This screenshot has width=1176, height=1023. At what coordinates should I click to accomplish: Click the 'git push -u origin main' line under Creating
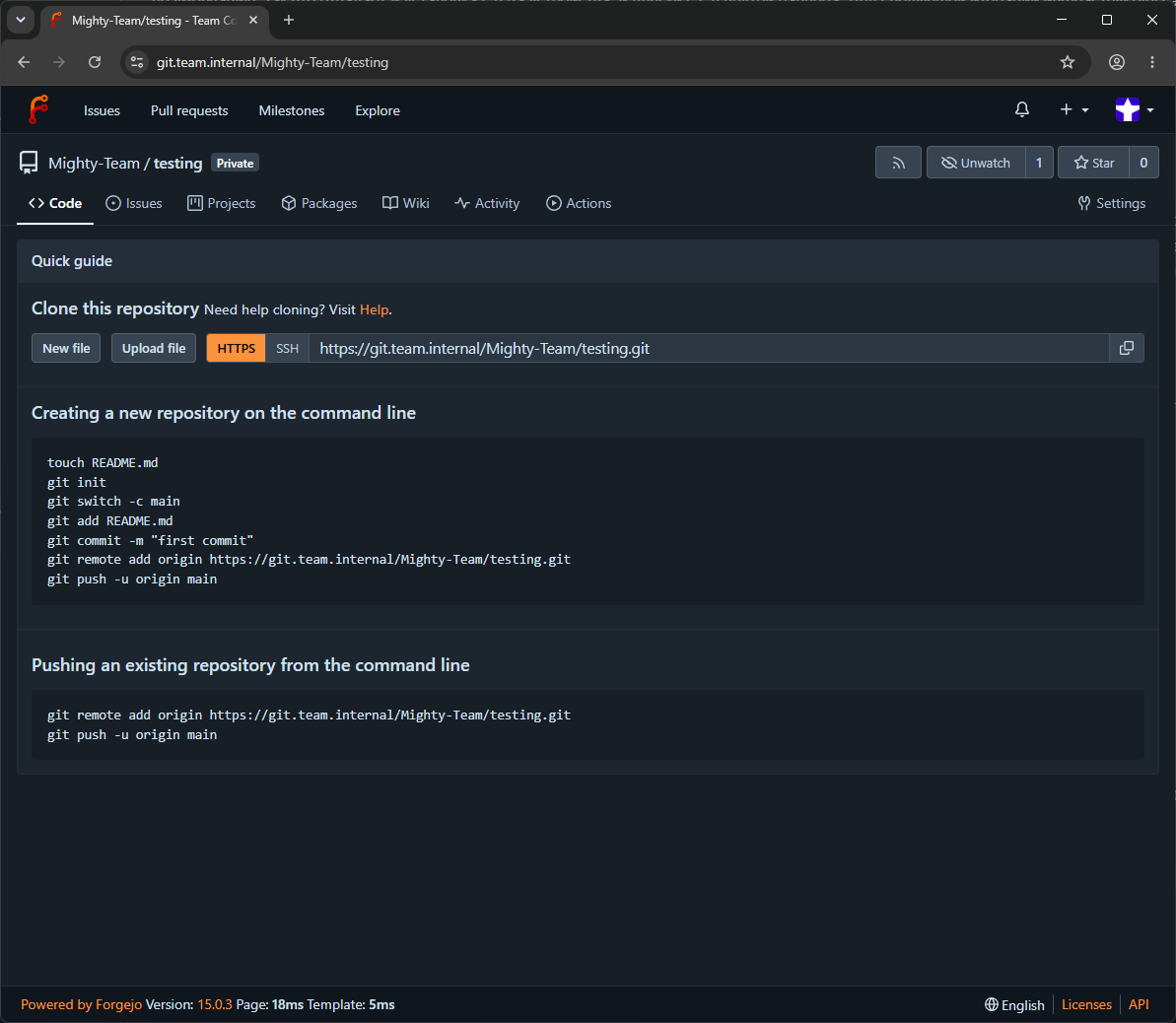(132, 579)
